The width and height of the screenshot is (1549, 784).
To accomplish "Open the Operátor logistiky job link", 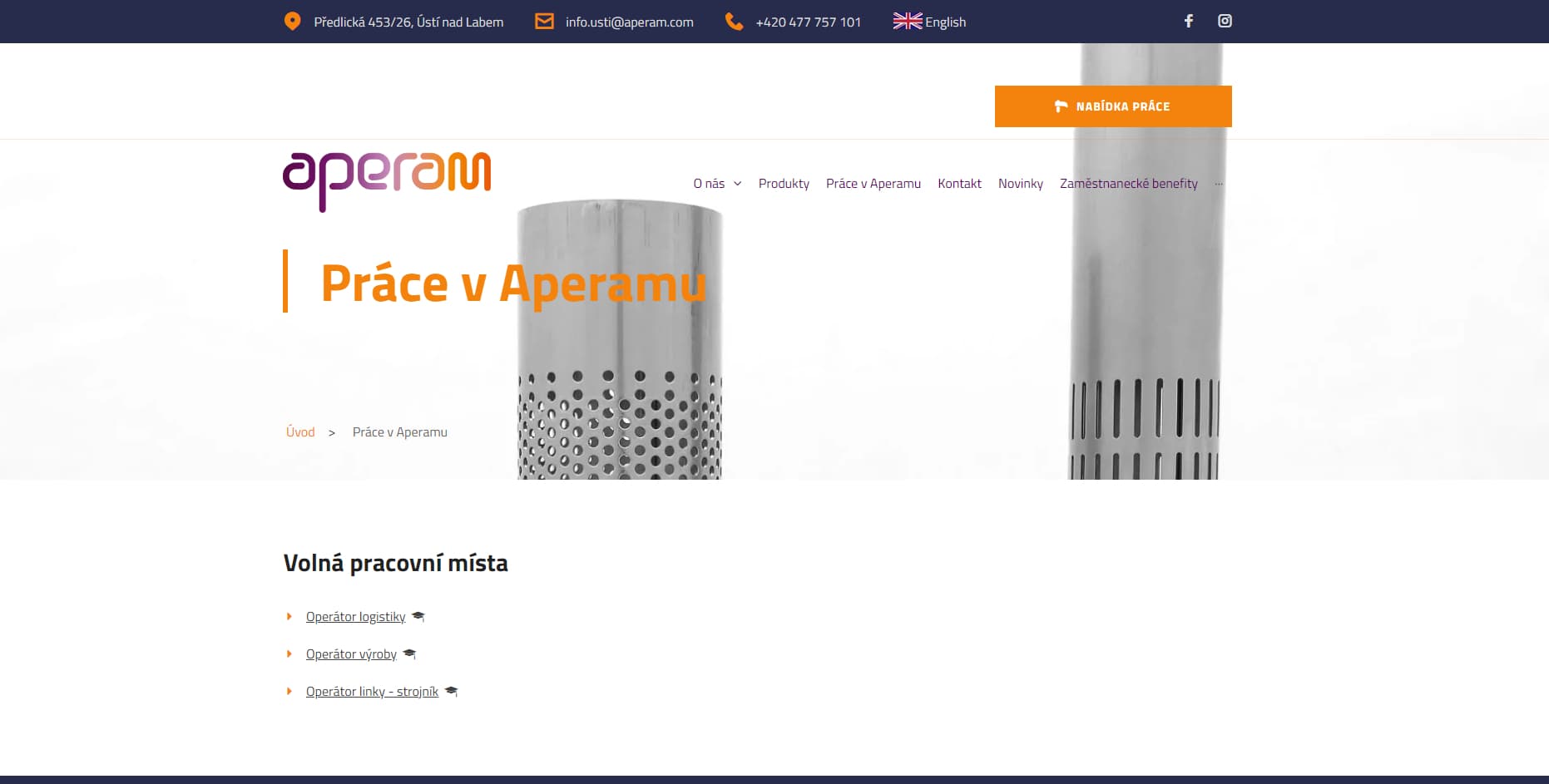I will coord(355,617).
